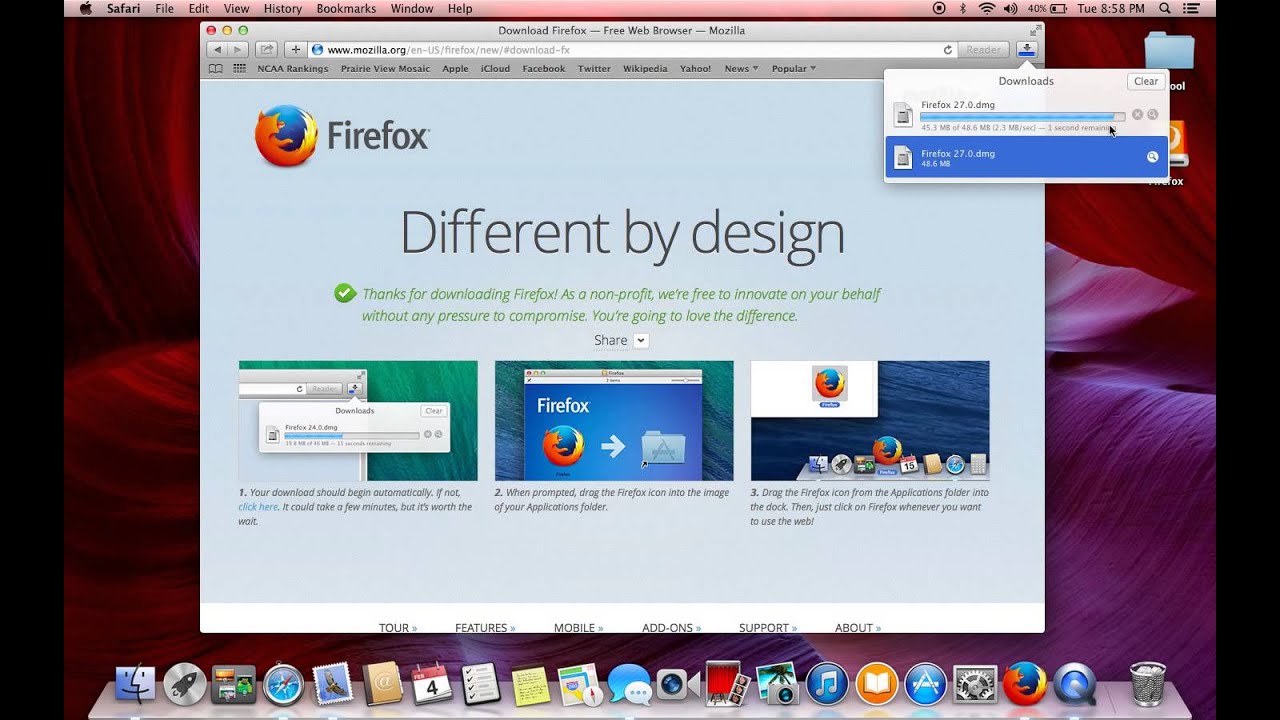
Task: Go to the SUPPORT page link
Action: tap(767, 628)
